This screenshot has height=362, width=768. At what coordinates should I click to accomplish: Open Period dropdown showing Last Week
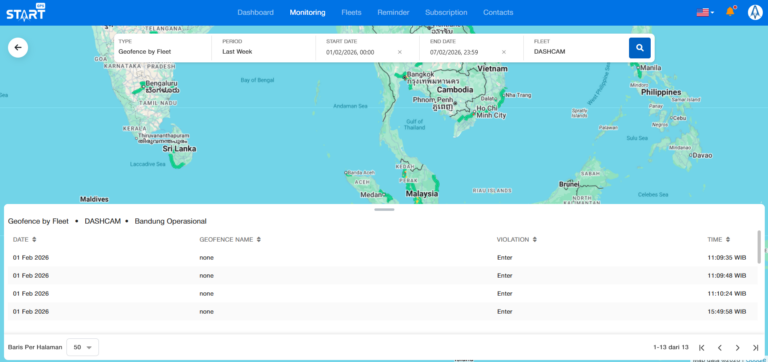(265, 48)
